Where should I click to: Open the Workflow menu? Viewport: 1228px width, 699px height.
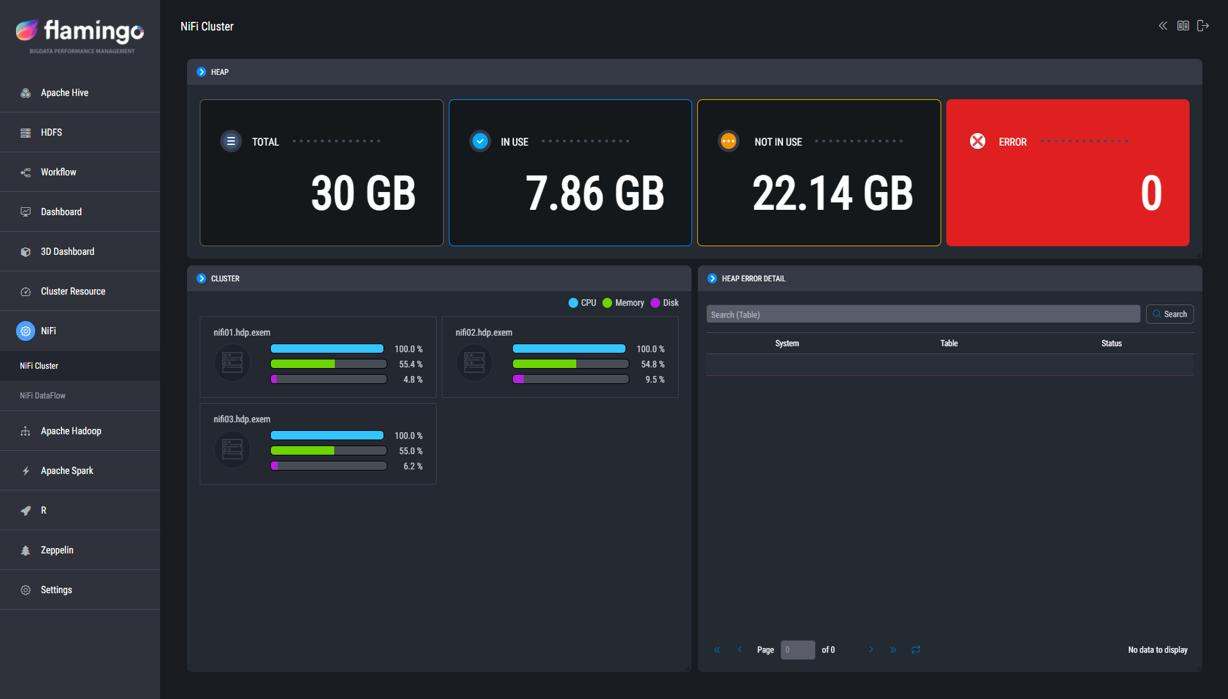point(80,172)
